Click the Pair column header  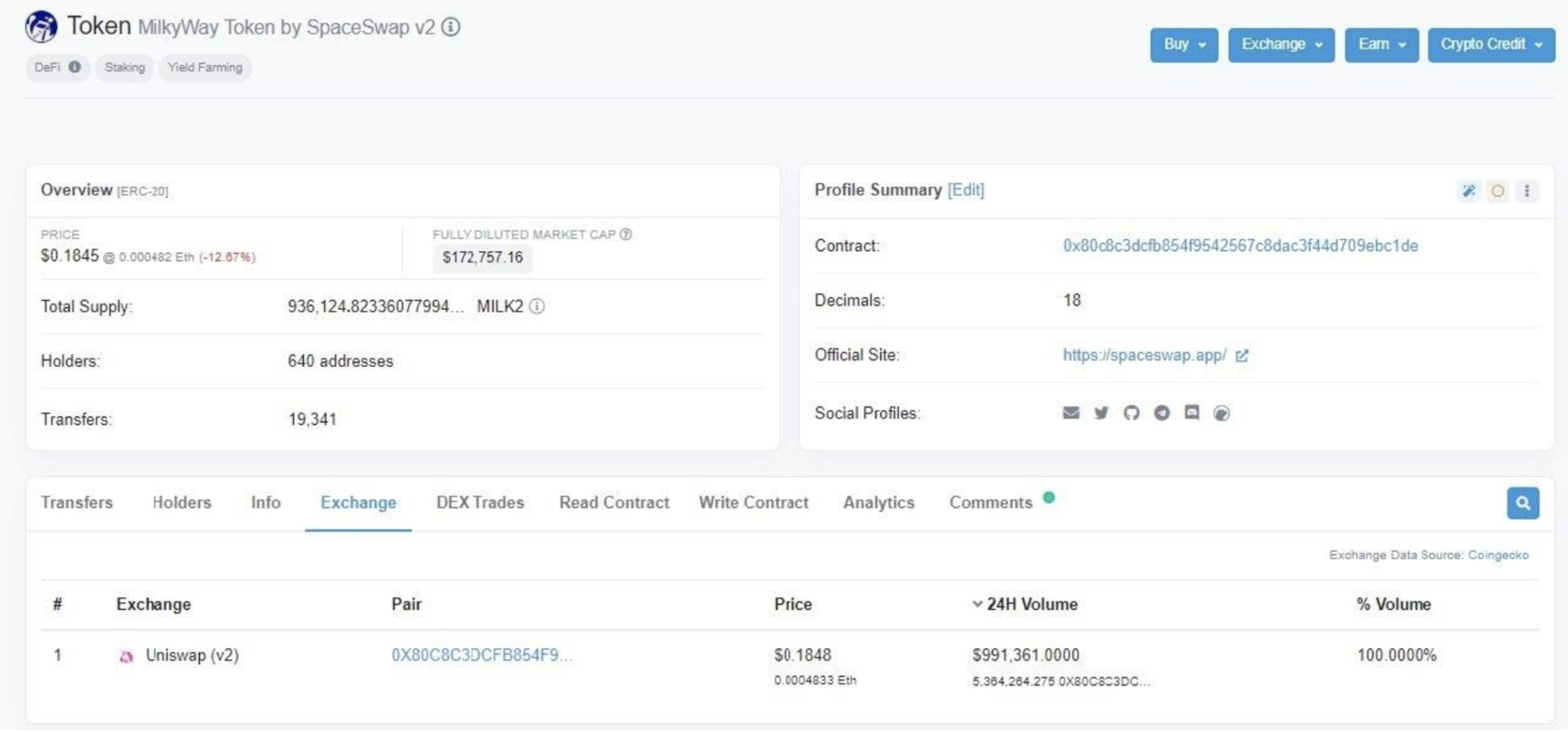[x=406, y=604]
